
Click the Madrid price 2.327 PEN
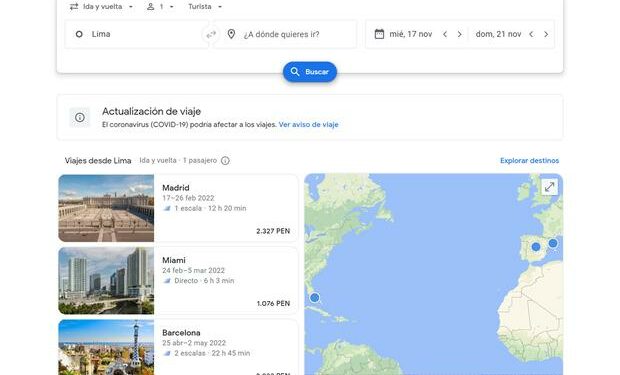273,231
